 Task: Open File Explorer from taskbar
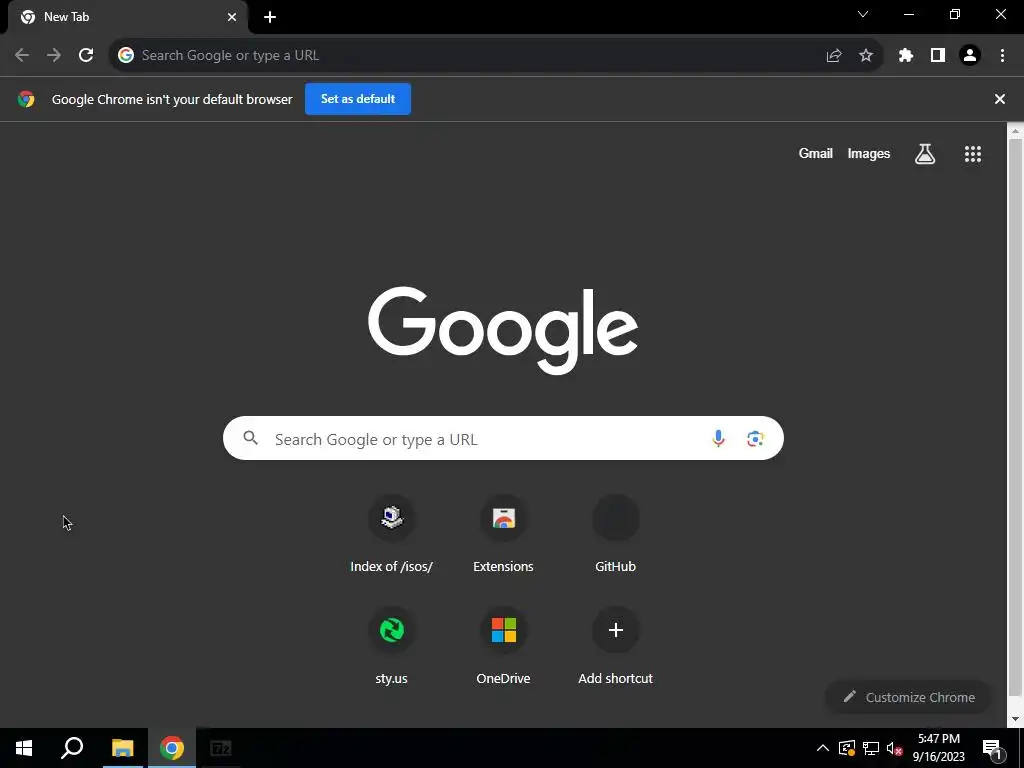click(122, 748)
